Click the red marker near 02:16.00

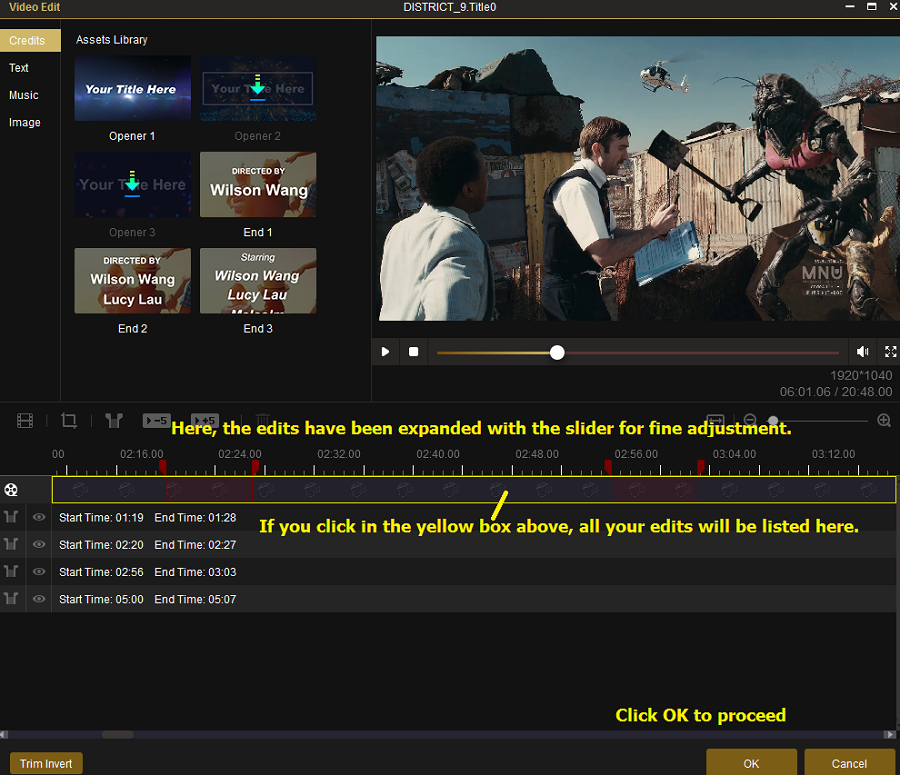coord(163,466)
